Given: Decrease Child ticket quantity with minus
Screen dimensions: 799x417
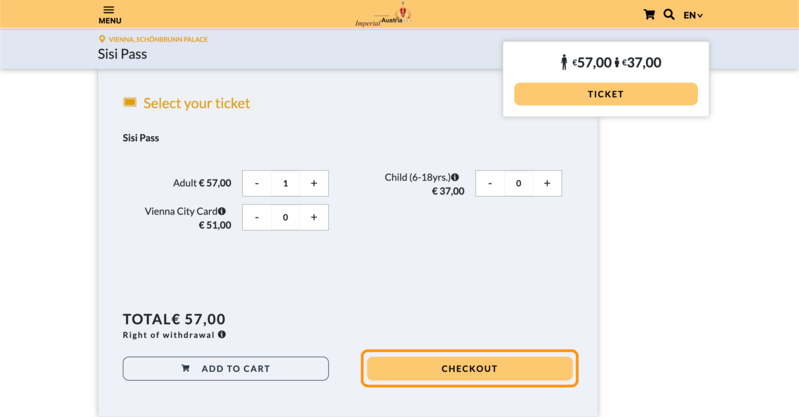Looking at the screenshot, I should (x=490, y=183).
